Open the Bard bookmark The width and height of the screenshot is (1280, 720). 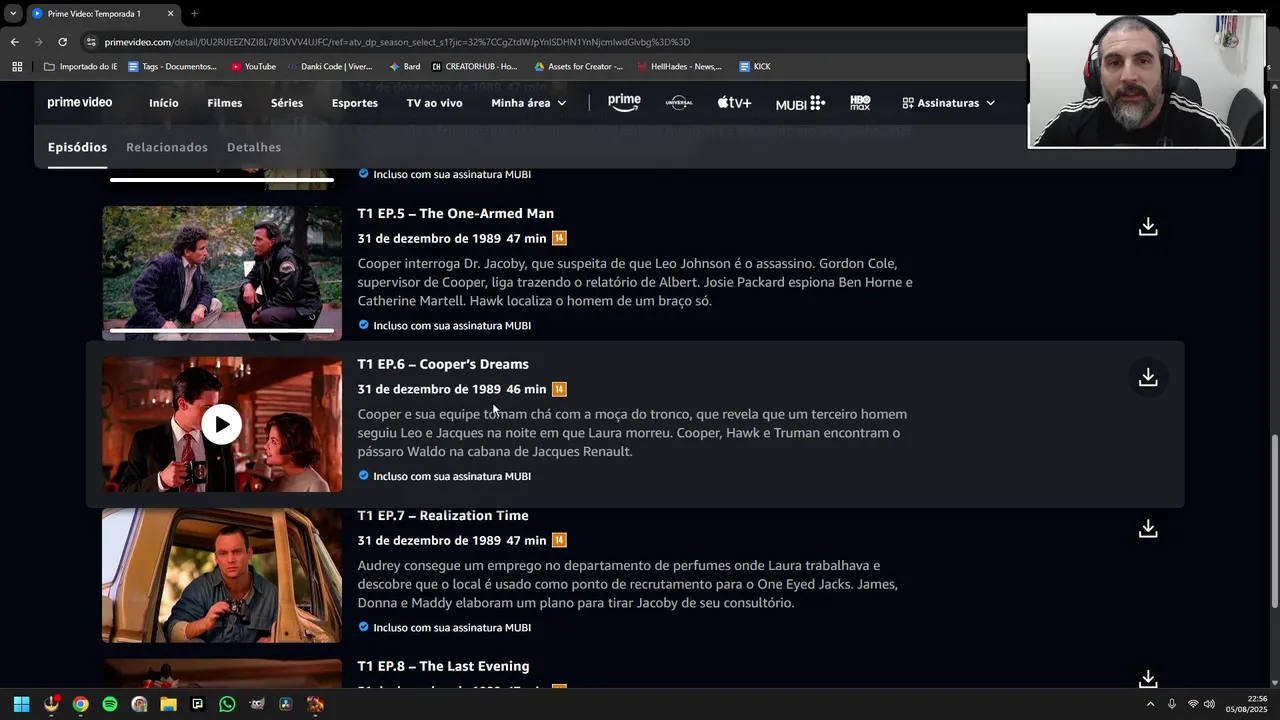click(x=404, y=67)
